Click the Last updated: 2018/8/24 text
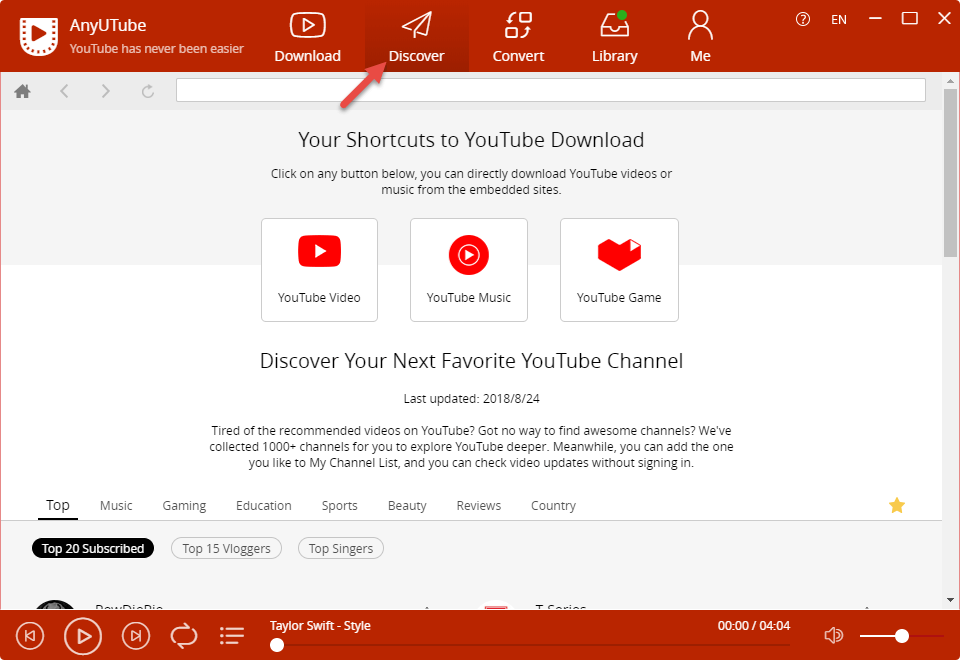The height and width of the screenshot is (660, 960). (x=471, y=399)
